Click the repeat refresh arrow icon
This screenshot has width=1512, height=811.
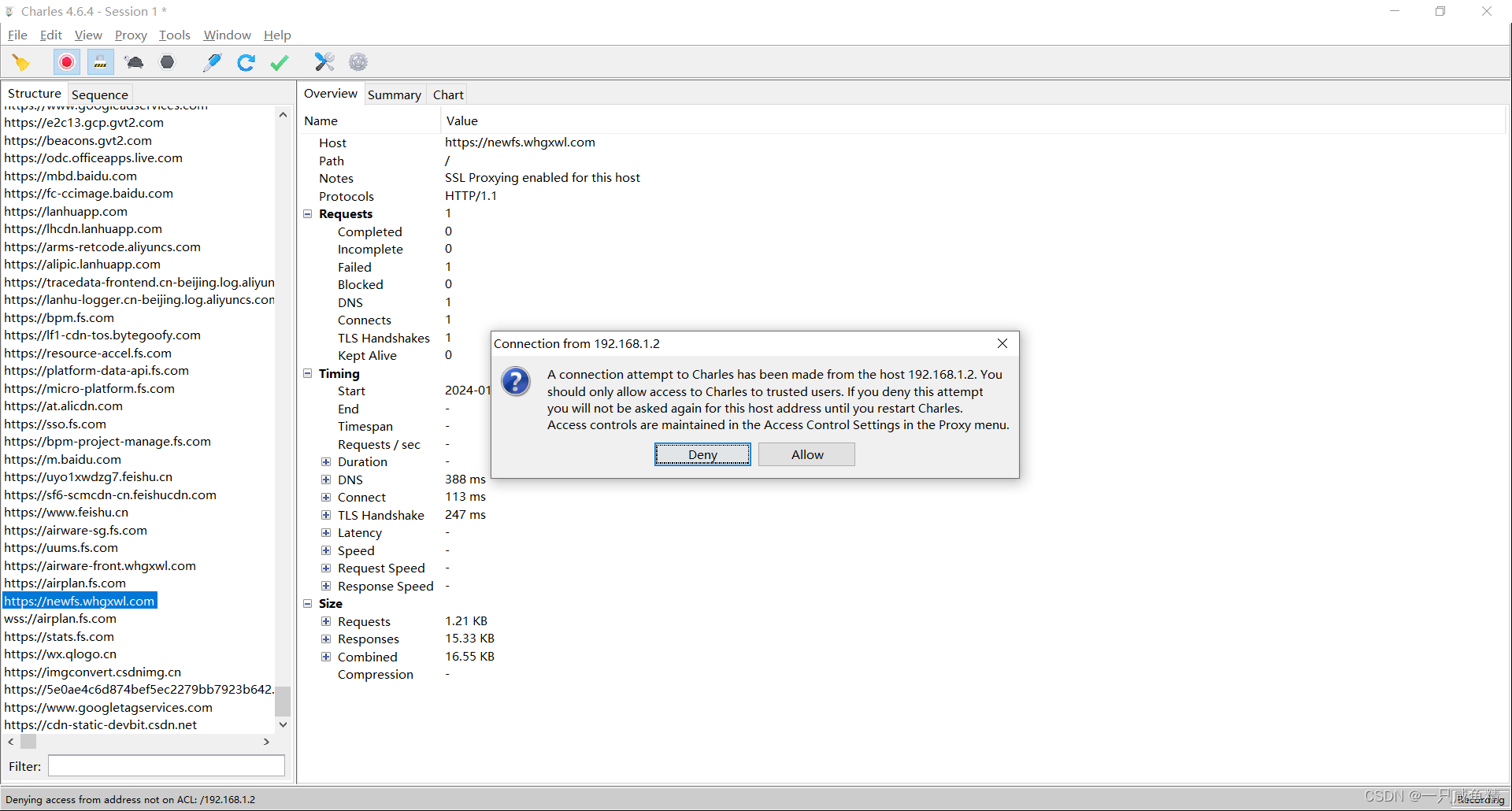(246, 62)
